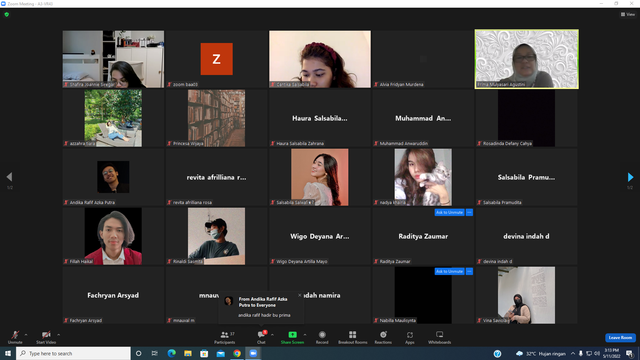640x360 pixels.
Task: Open the Chat panel
Action: (x=261, y=337)
